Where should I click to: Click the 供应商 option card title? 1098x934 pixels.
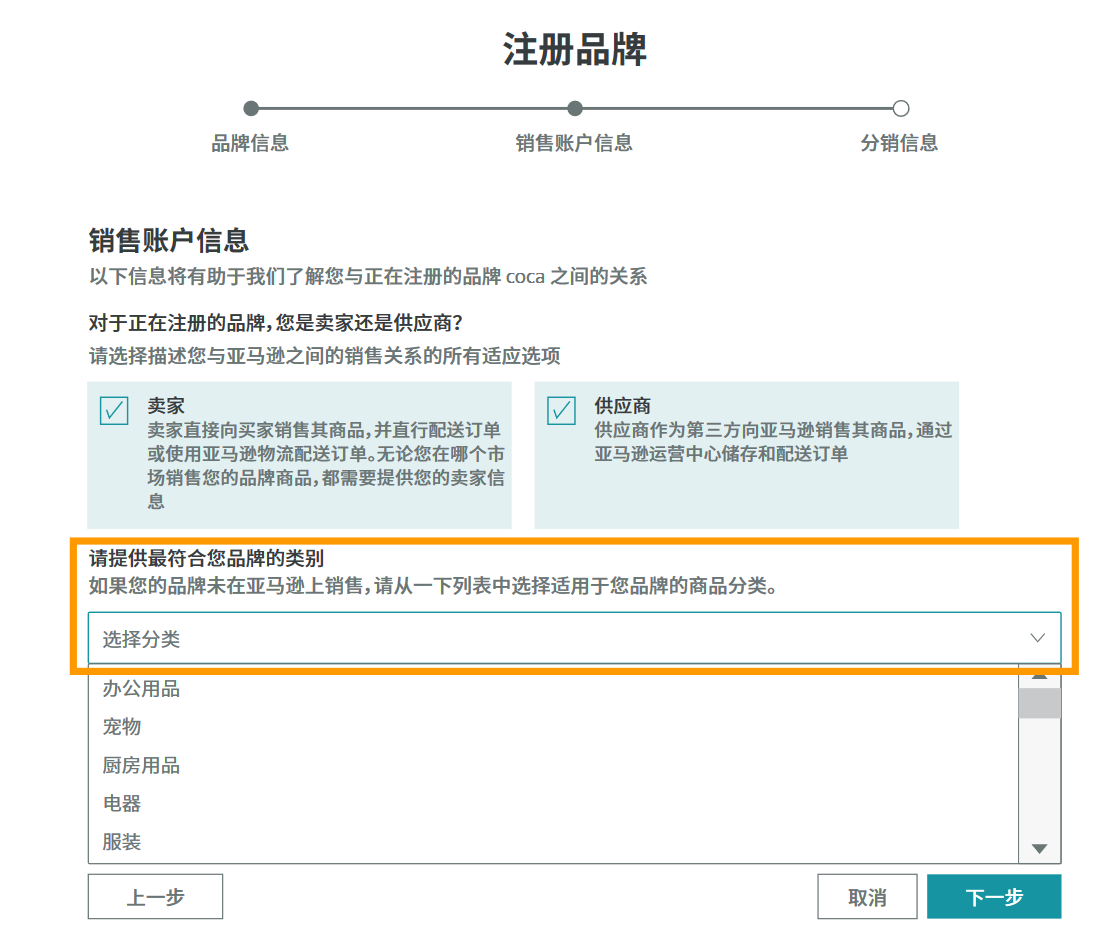(623, 405)
